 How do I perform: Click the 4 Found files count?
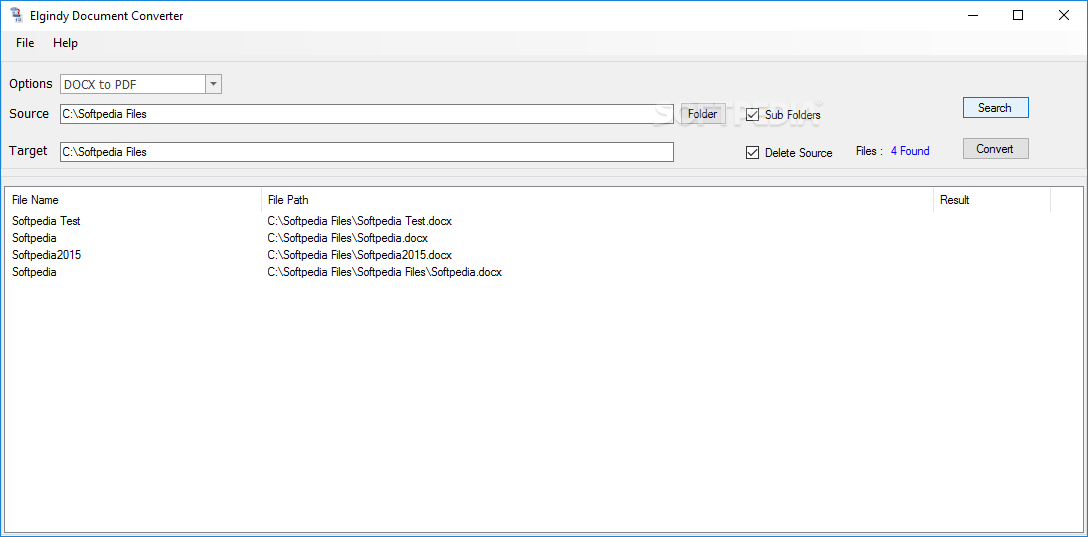pos(910,151)
